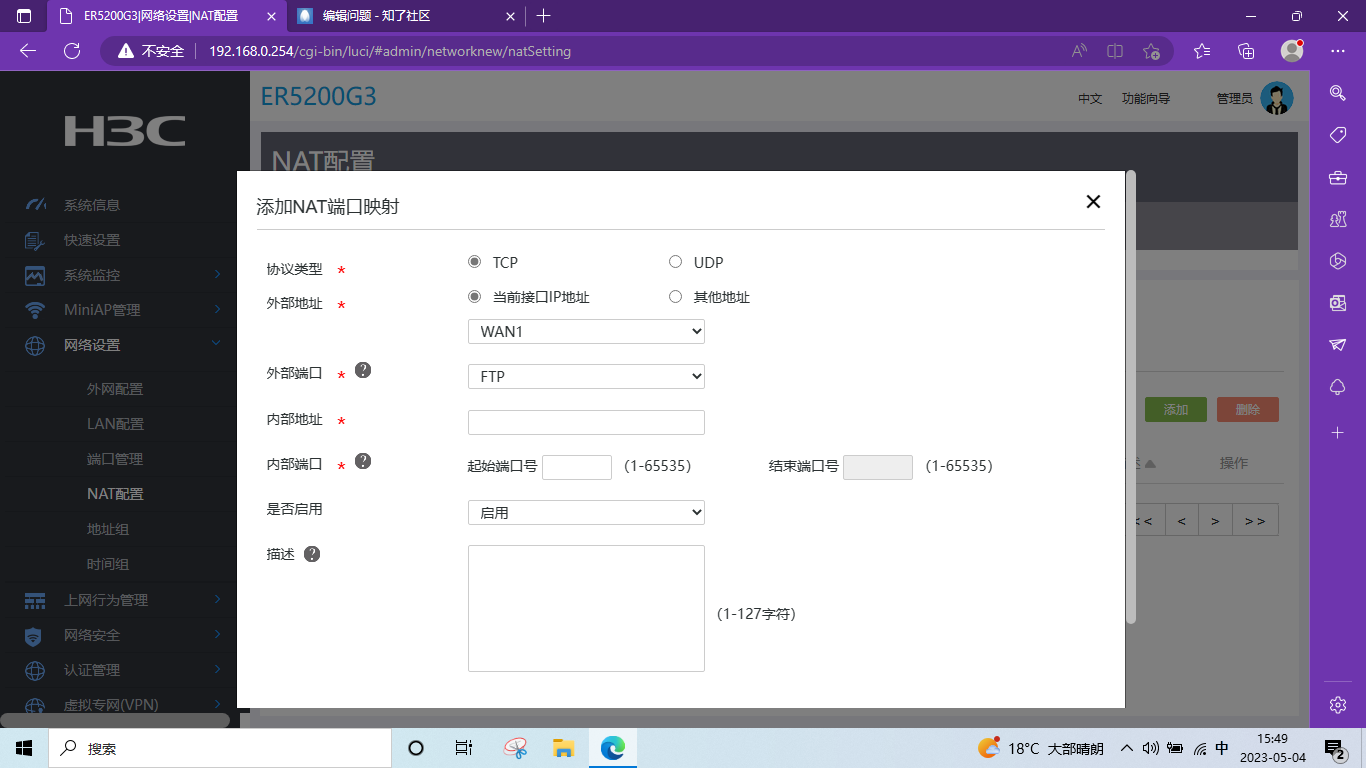The height and width of the screenshot is (768, 1366).
Task: Open the Windows Start menu
Action: (24, 748)
